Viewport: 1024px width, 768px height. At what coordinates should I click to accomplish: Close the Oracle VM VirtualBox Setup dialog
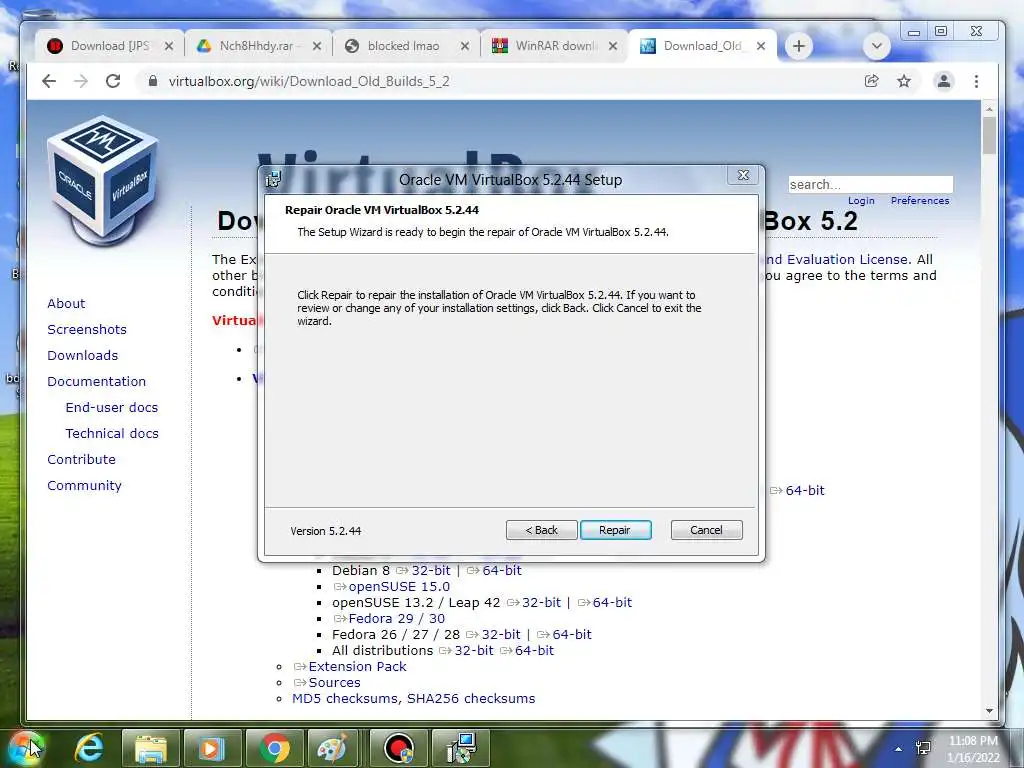[743, 175]
